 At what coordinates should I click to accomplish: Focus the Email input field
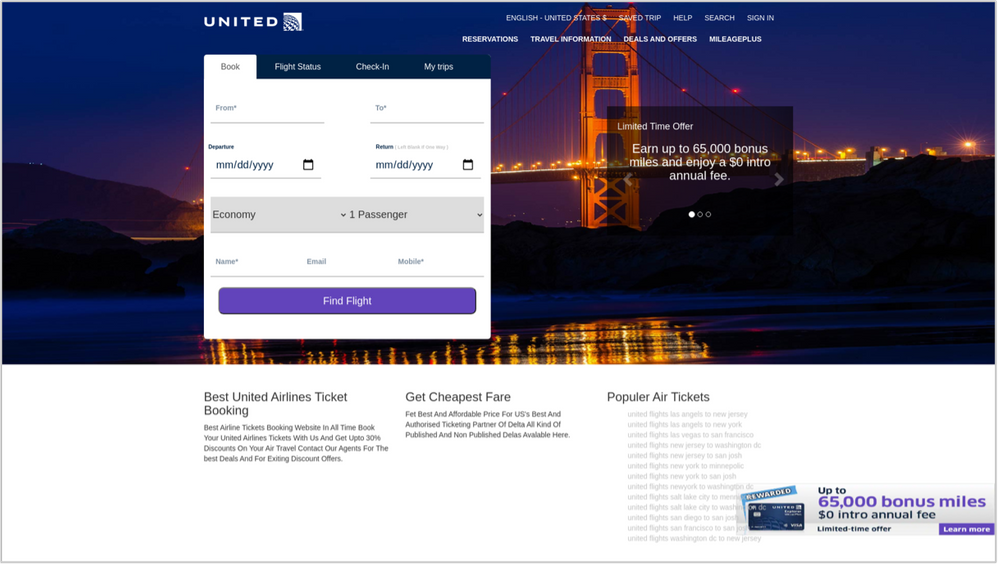pyautogui.click(x=347, y=262)
